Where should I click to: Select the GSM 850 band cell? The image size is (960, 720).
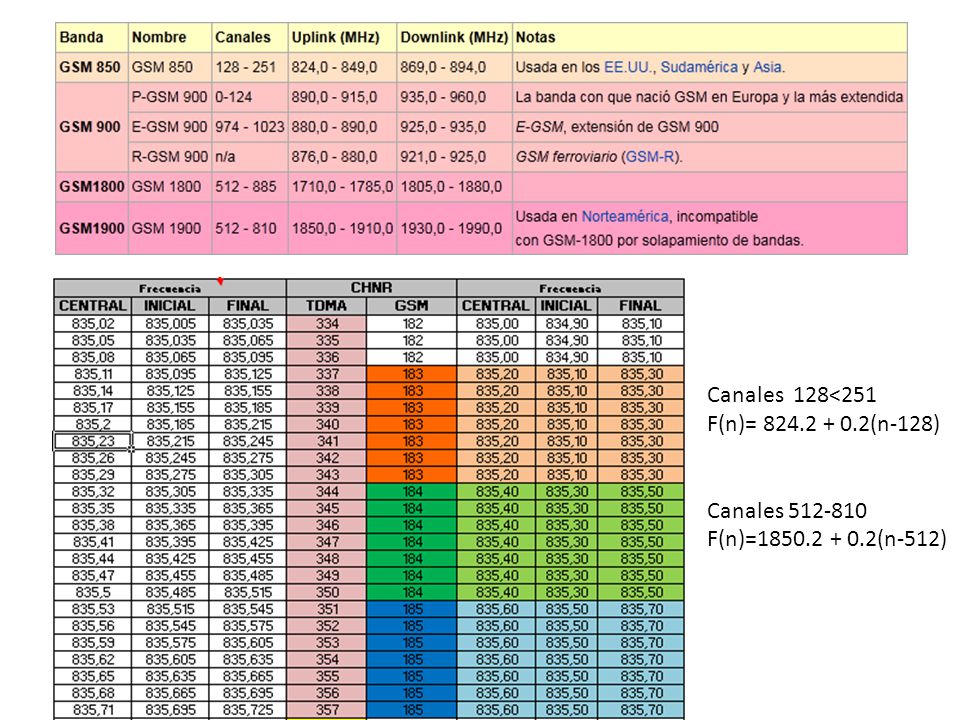(x=92, y=67)
